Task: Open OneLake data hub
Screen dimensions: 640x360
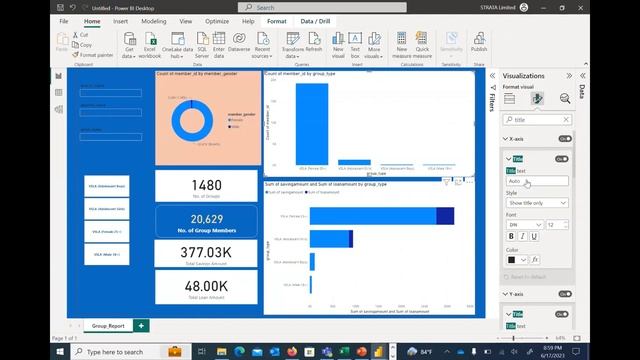Action: coord(177,45)
